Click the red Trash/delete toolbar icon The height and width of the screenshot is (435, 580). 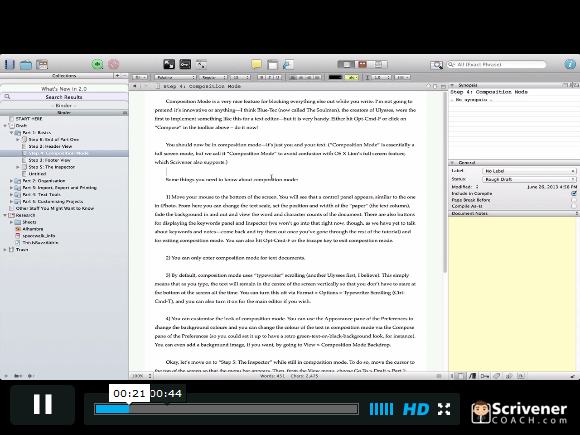coord(114,64)
